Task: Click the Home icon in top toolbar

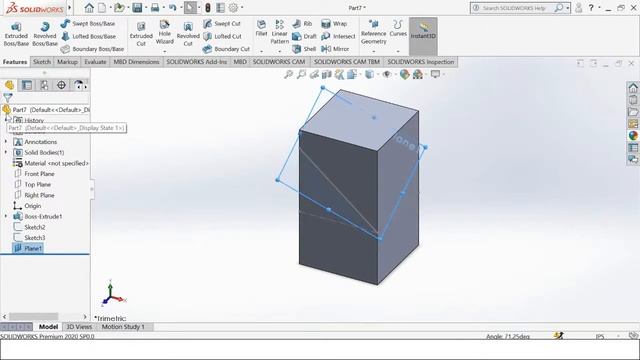Action: coord(89,8)
